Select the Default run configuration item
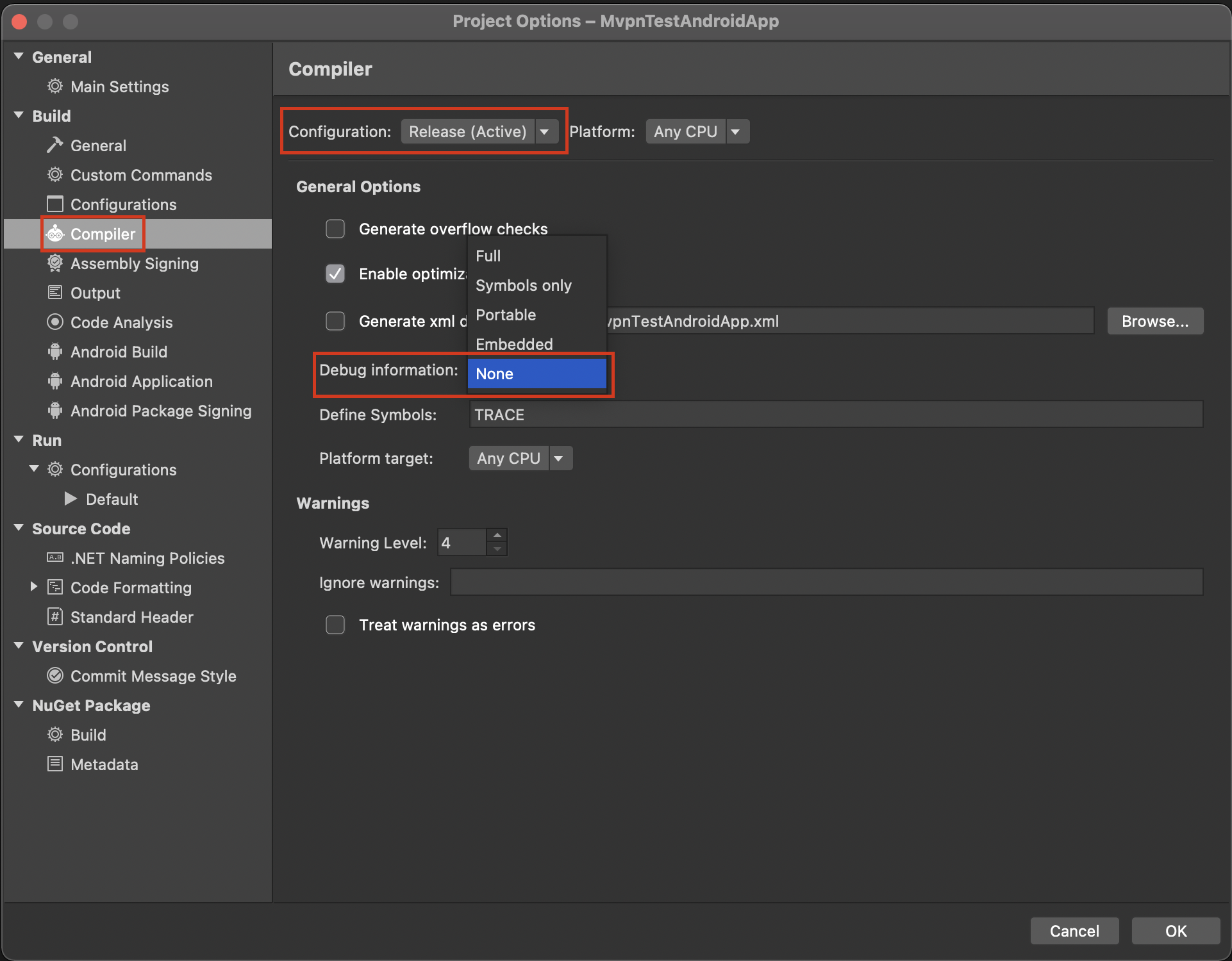The width and height of the screenshot is (1232, 961). (112, 498)
